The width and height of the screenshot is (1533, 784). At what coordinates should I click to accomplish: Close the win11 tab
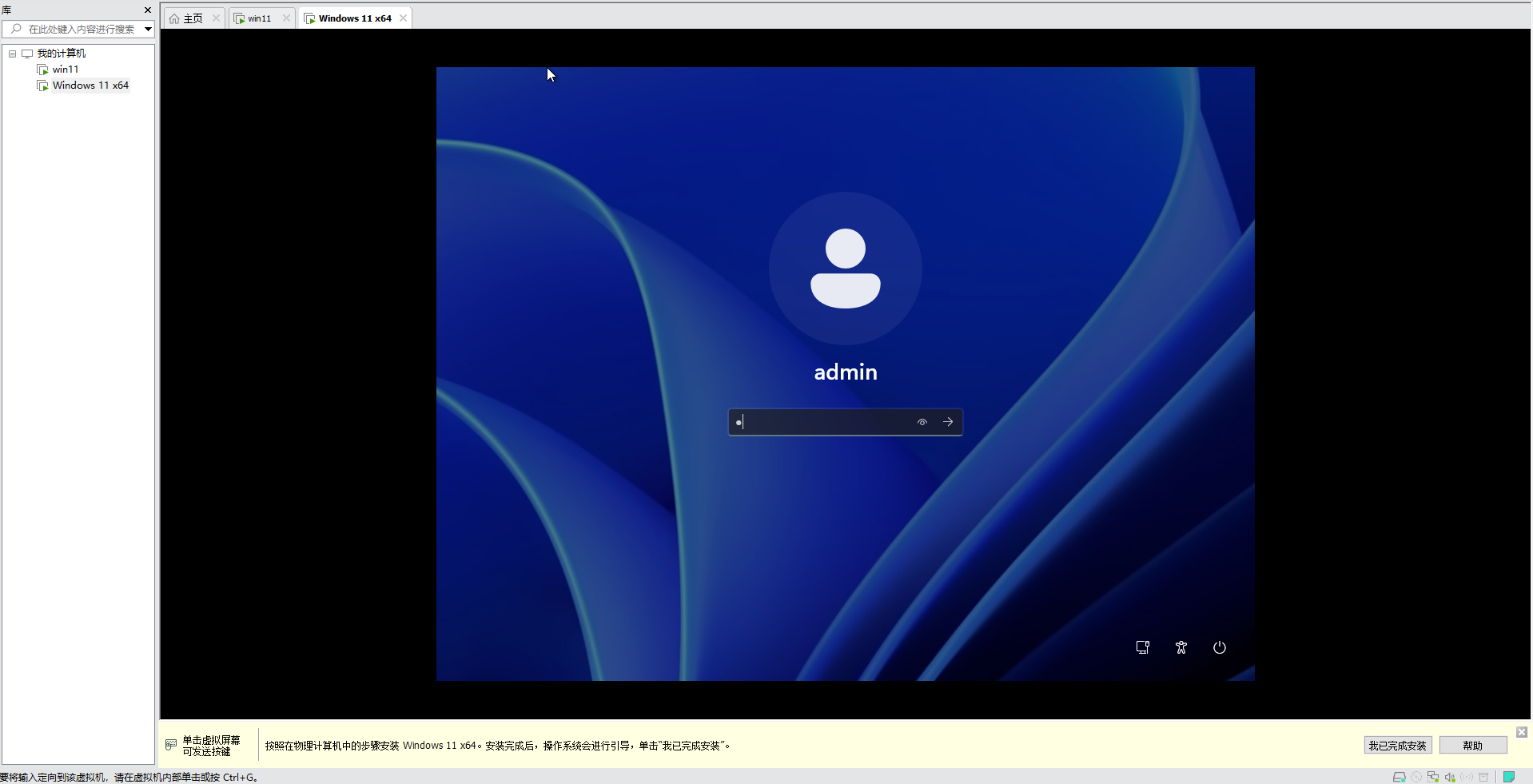point(286,18)
